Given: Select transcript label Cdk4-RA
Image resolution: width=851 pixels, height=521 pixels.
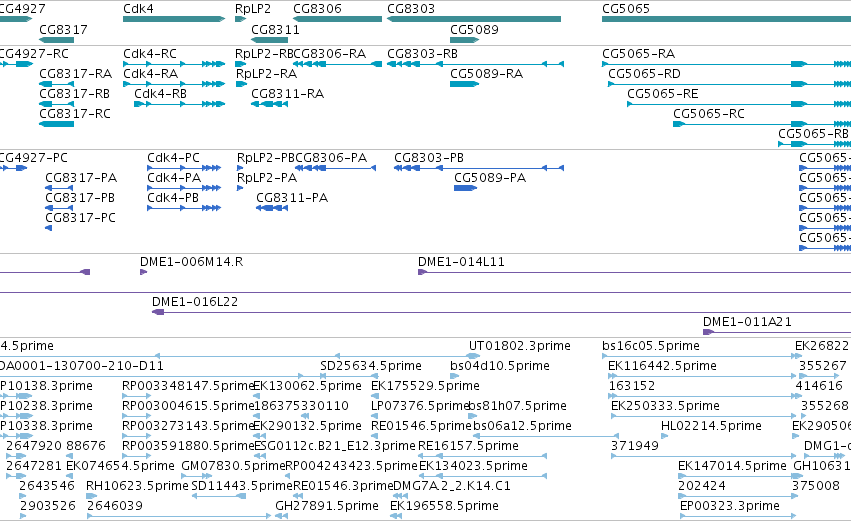Looking at the screenshot, I should (151, 74).
